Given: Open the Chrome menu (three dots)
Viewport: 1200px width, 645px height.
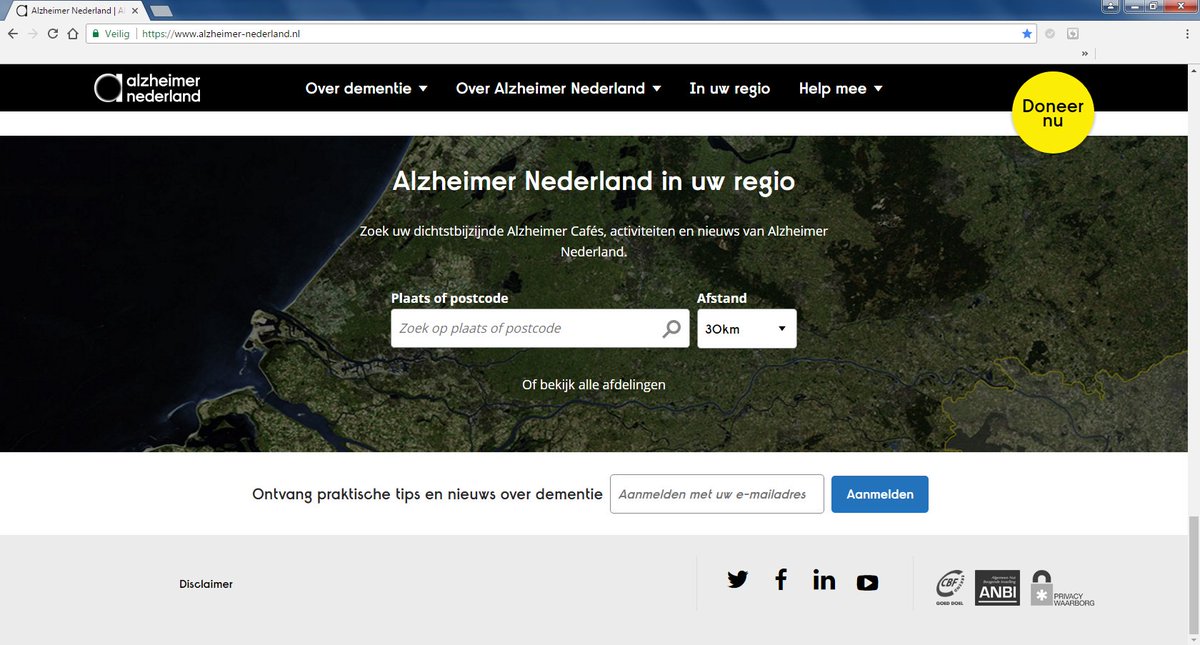Looking at the screenshot, I should [1186, 33].
